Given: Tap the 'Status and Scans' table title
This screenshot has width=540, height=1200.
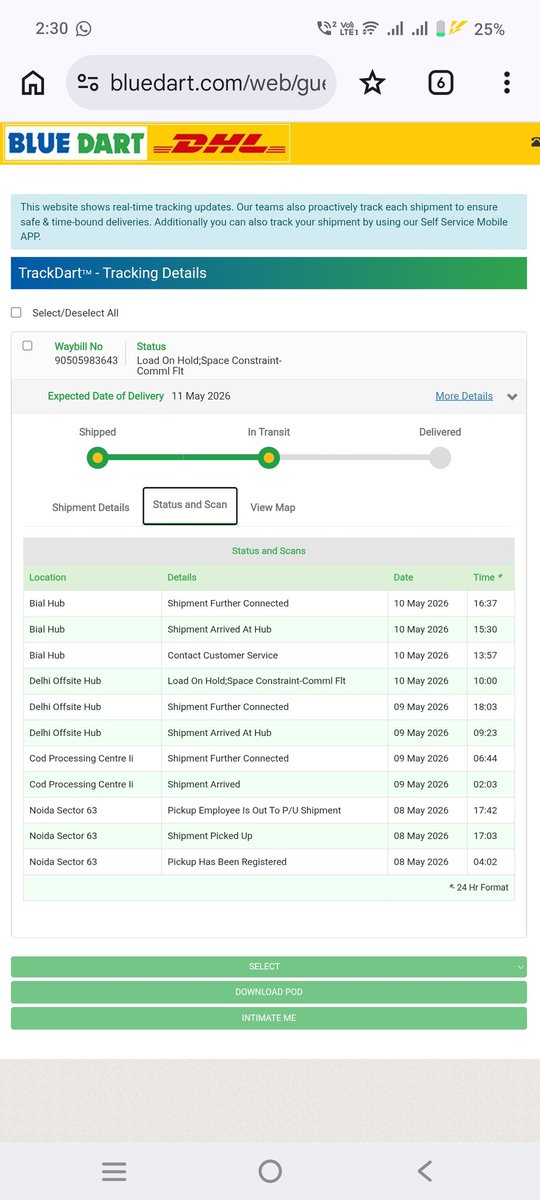Looking at the screenshot, I should click(x=269, y=551).
